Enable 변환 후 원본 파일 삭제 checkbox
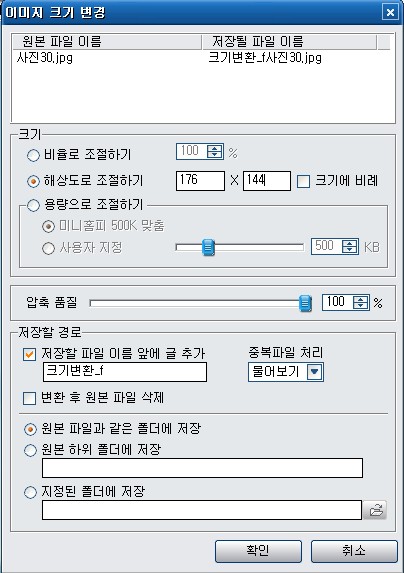The width and height of the screenshot is (404, 573). pyautogui.click(x=30, y=398)
